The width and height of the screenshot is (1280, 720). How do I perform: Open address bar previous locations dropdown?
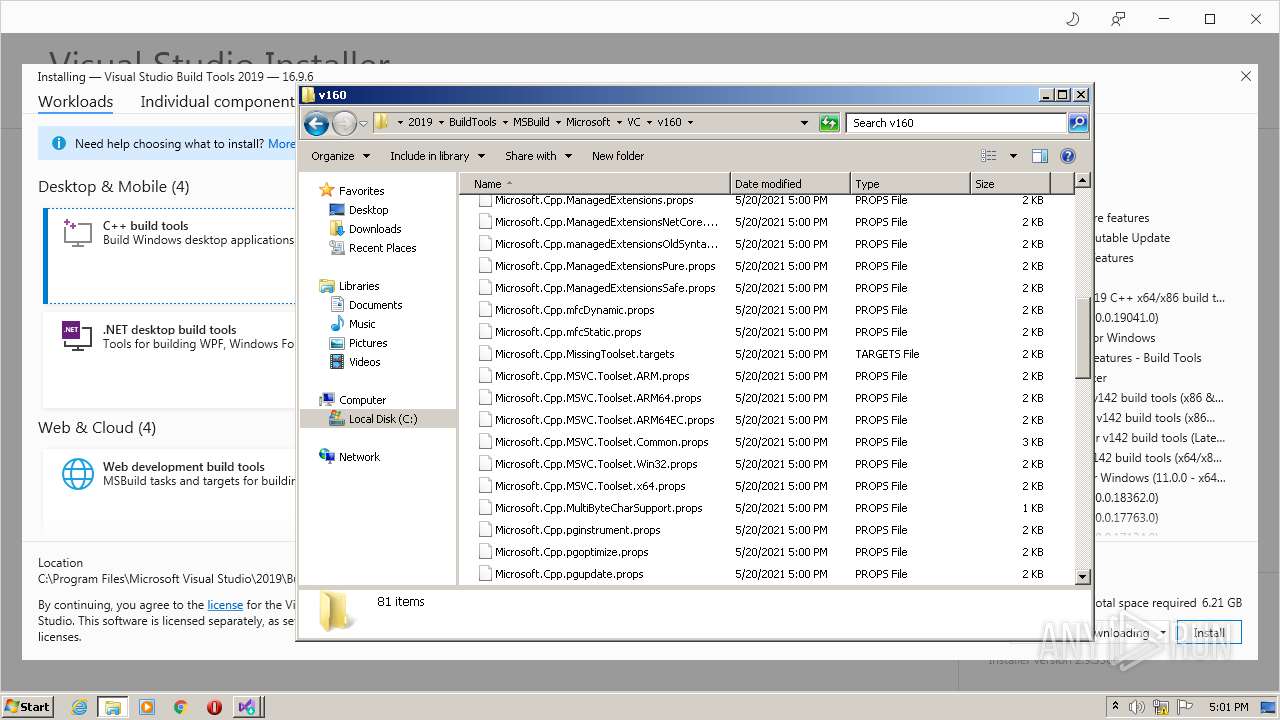[x=804, y=123]
